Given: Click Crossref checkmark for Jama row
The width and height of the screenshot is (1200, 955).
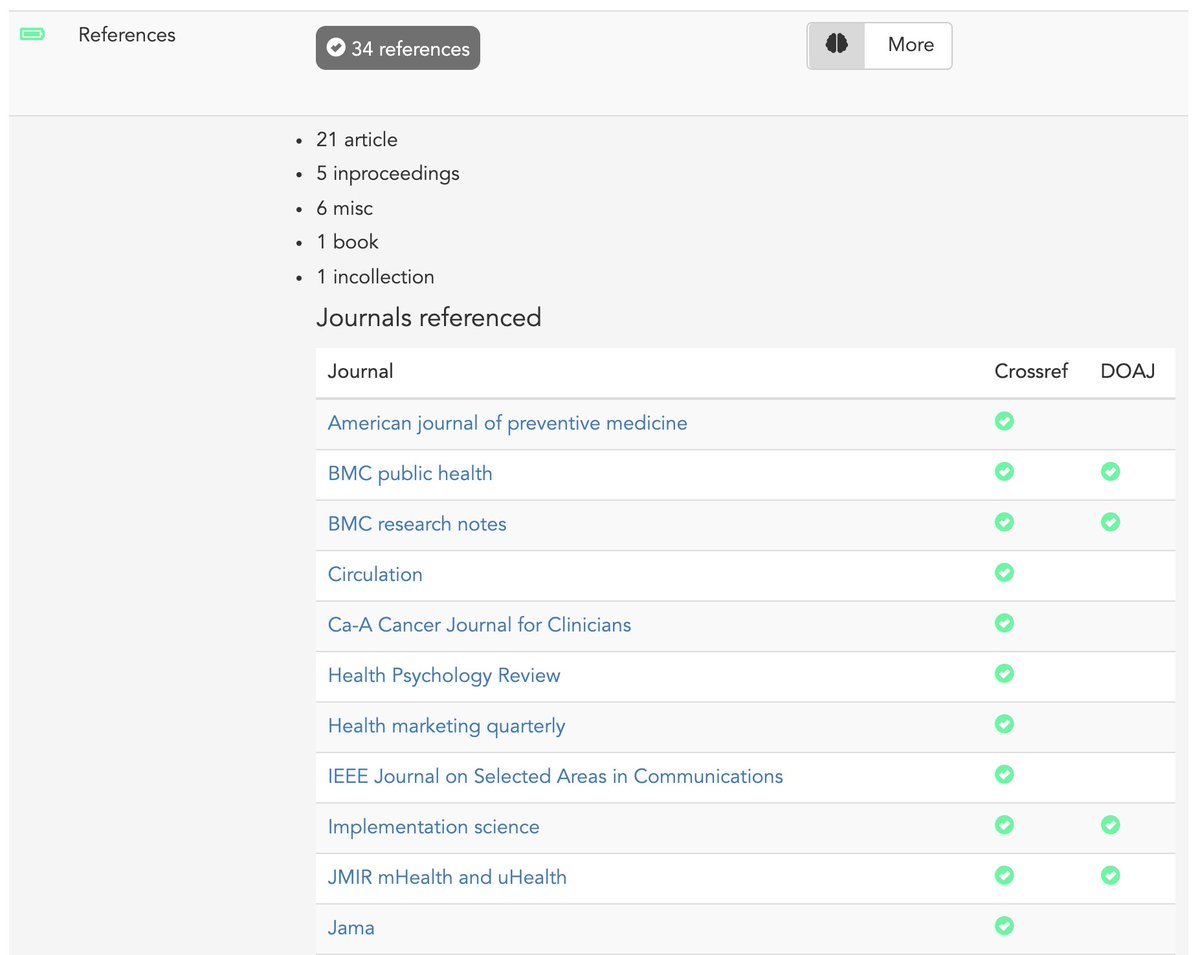Looking at the screenshot, I should (1004, 926).
